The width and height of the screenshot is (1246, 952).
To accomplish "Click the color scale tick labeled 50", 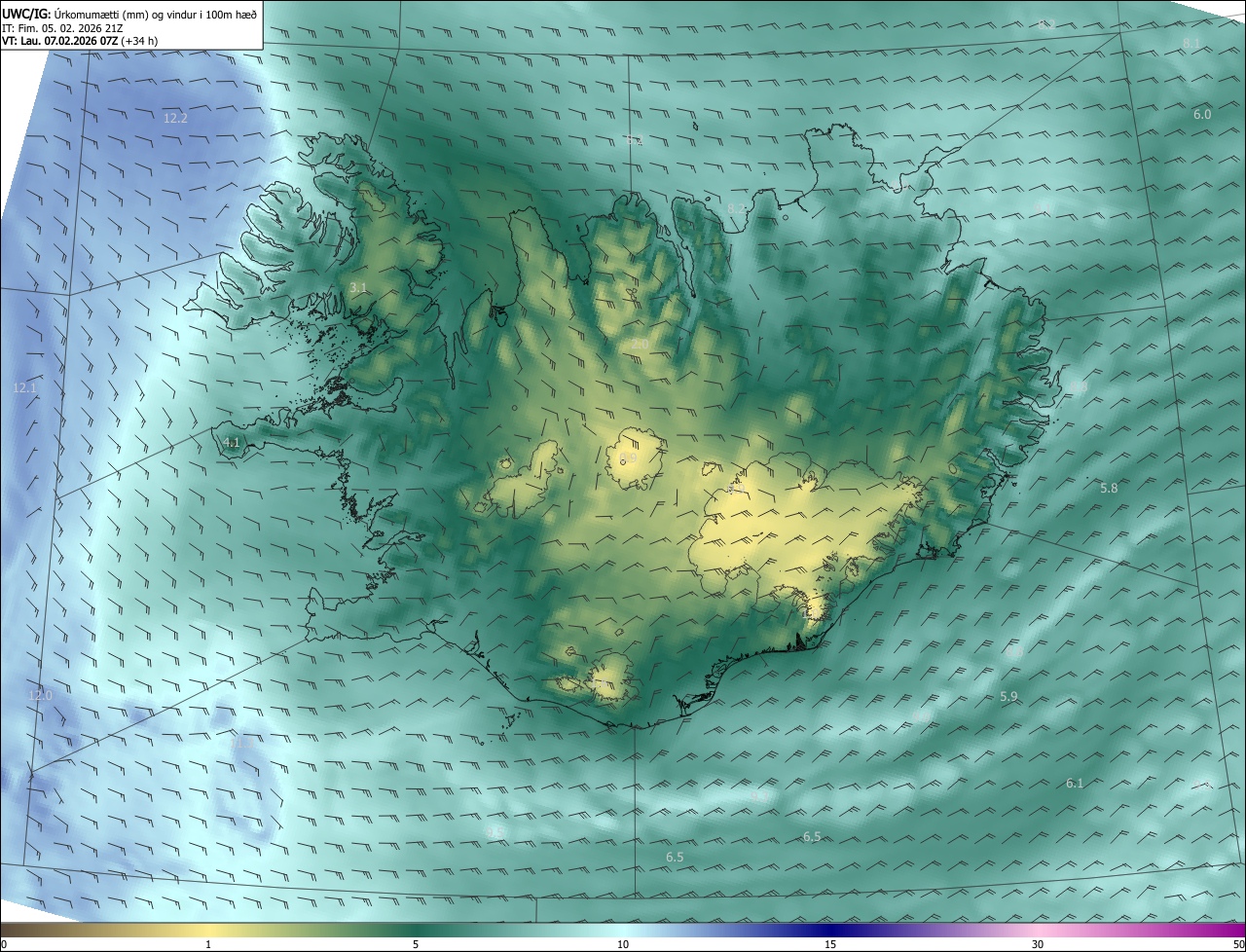I will (x=1238, y=944).
